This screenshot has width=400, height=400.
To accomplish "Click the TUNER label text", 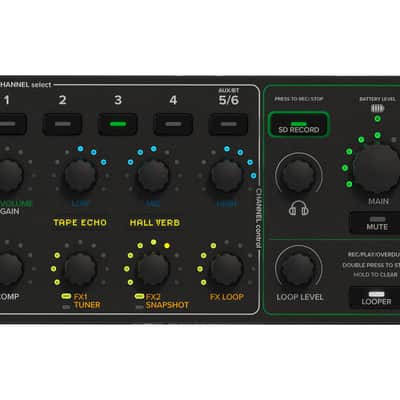I will tap(87, 305).
